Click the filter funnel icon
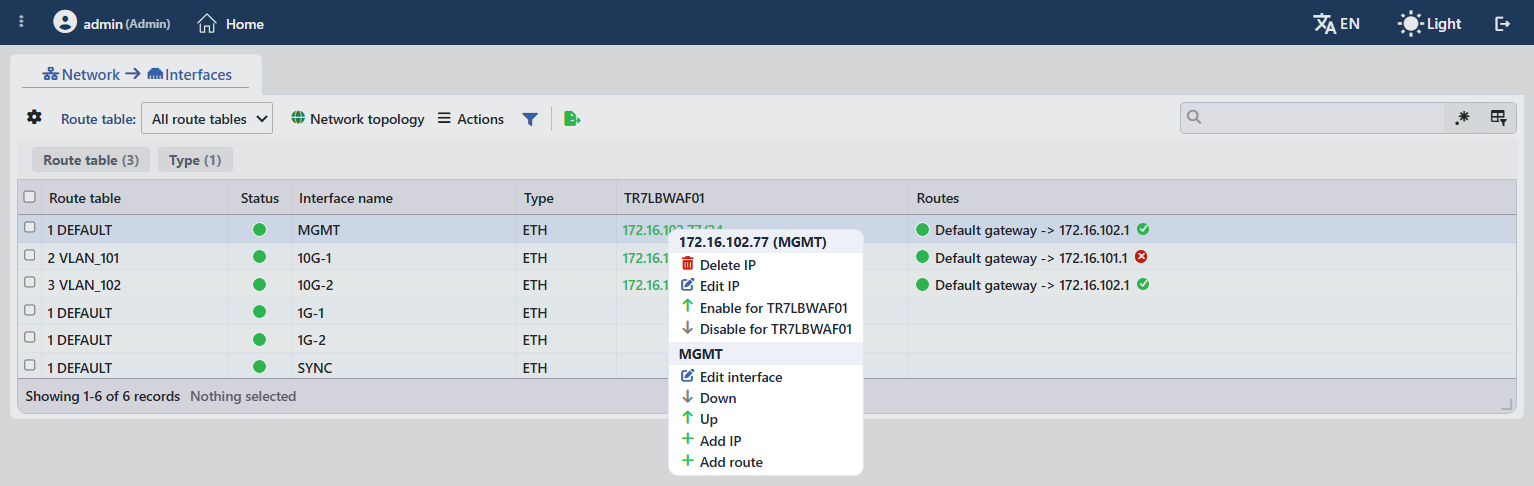 [530, 118]
